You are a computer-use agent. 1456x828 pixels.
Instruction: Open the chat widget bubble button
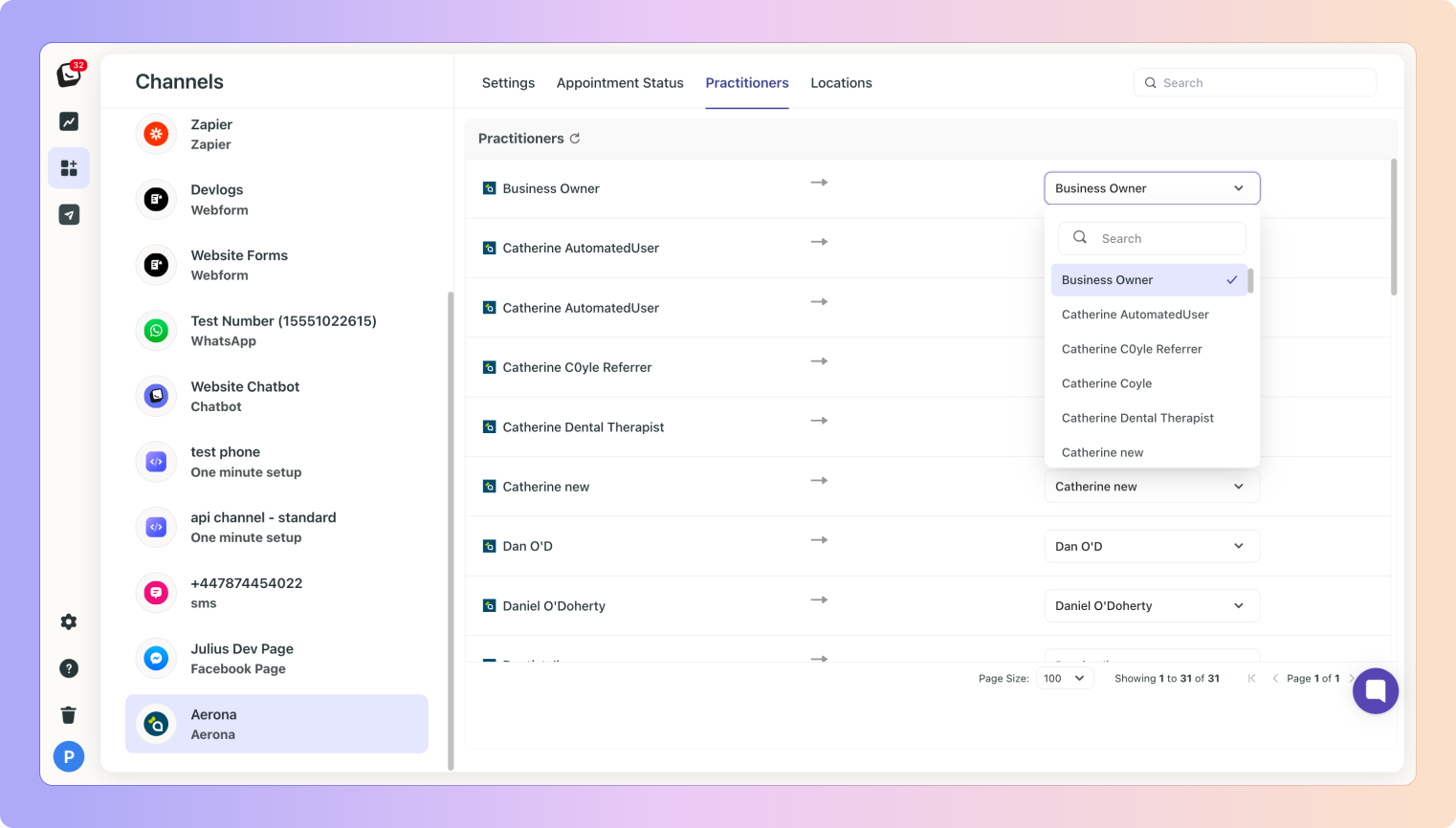click(1375, 690)
